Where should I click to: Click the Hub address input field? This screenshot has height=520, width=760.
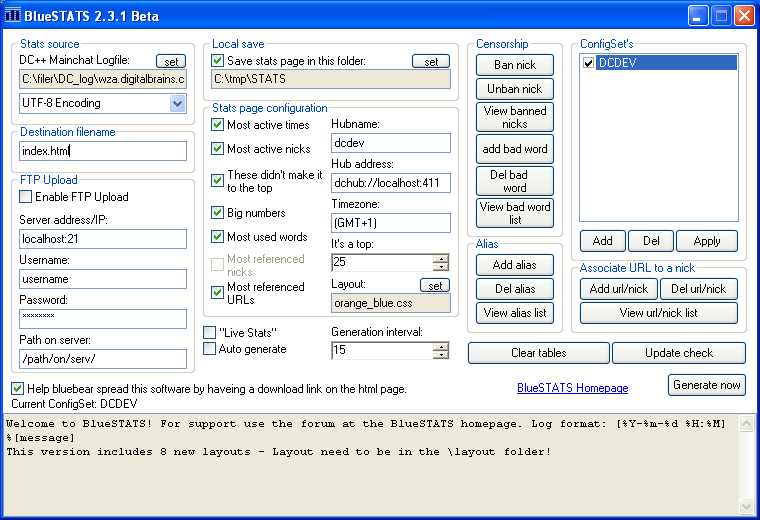[x=391, y=183]
